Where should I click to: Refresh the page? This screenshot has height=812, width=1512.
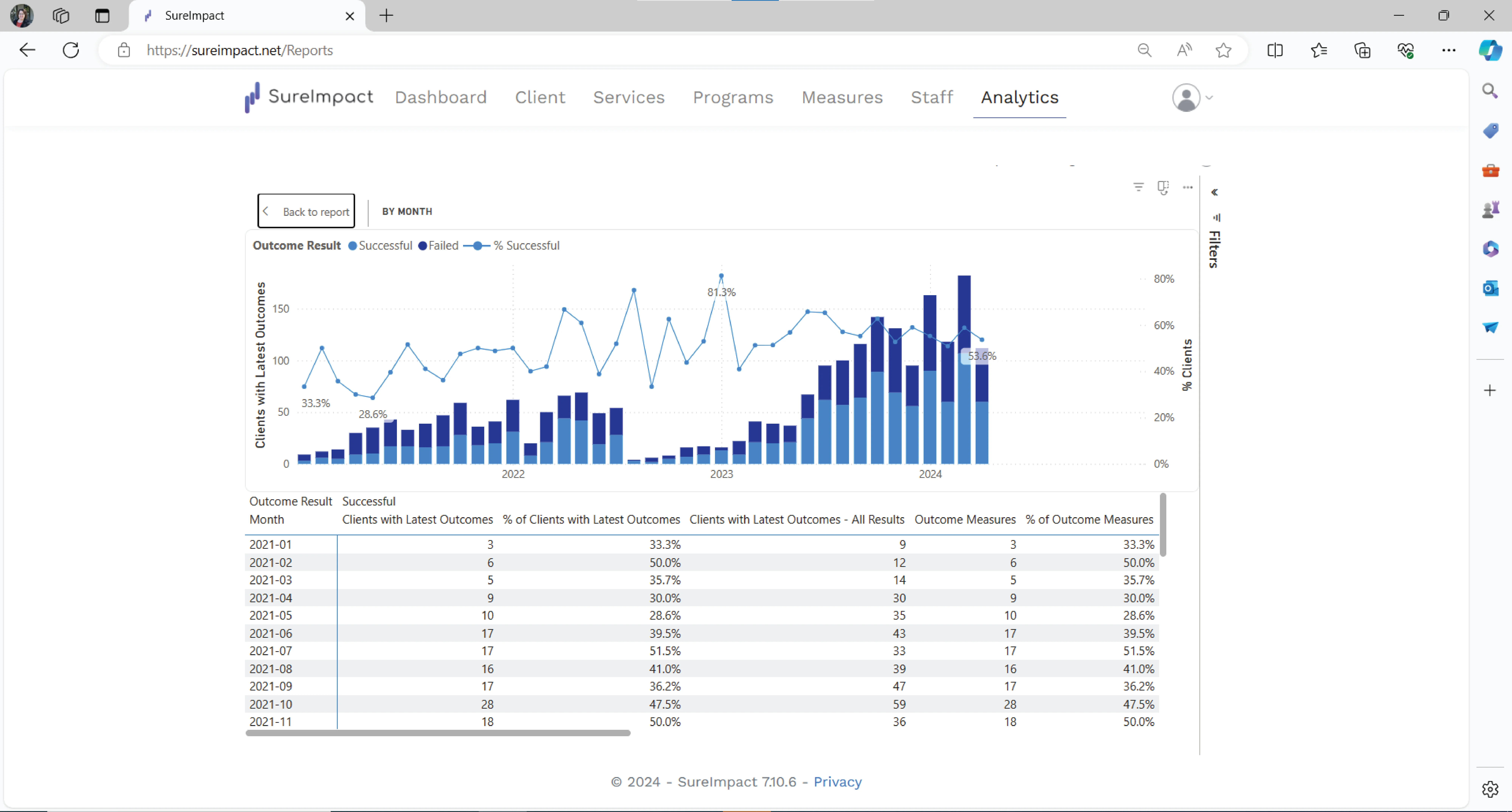(x=70, y=50)
